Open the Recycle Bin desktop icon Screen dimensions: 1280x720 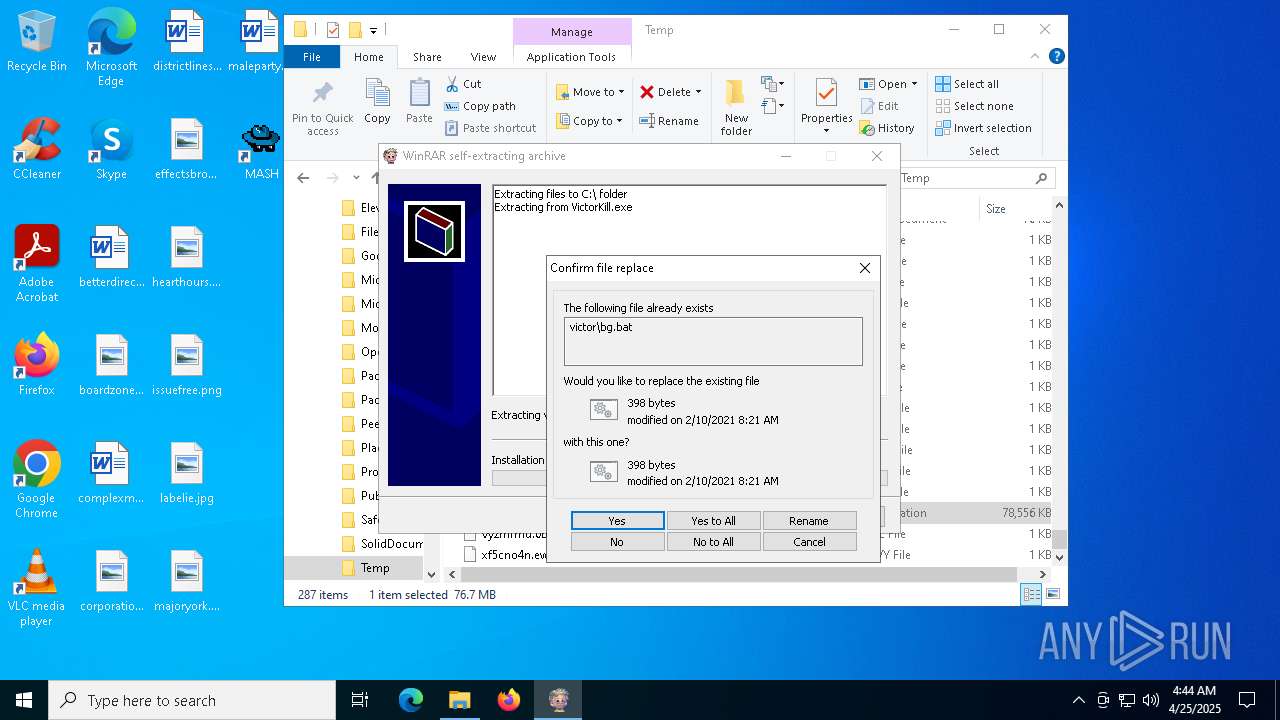(x=37, y=42)
